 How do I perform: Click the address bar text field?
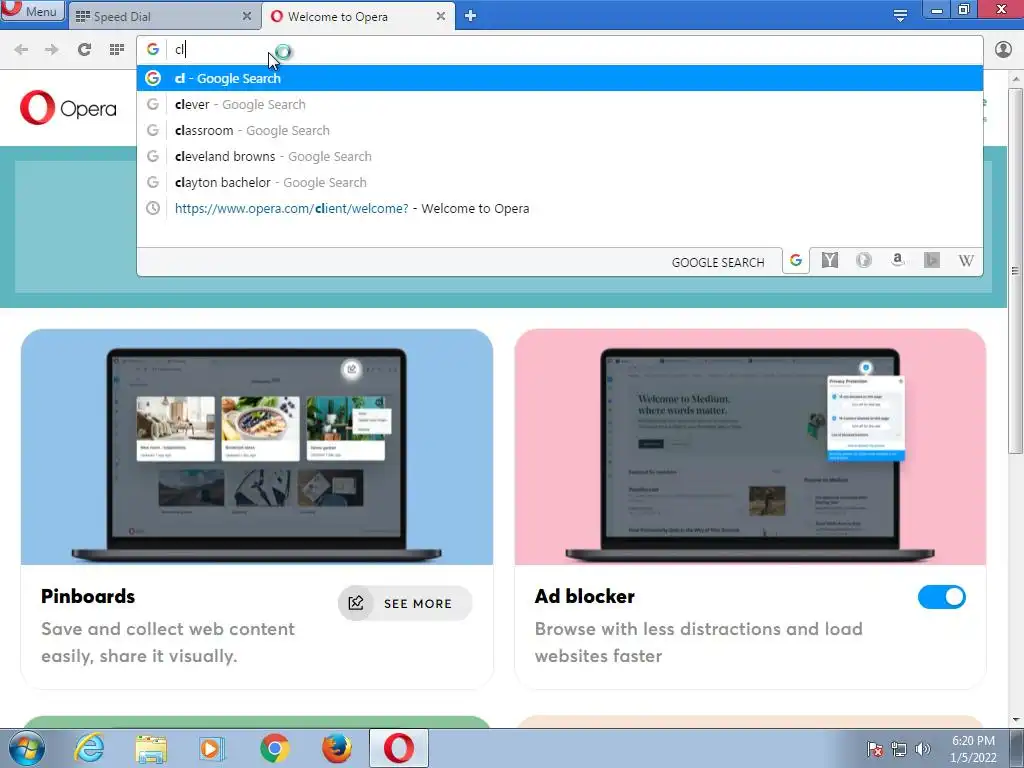coord(575,50)
